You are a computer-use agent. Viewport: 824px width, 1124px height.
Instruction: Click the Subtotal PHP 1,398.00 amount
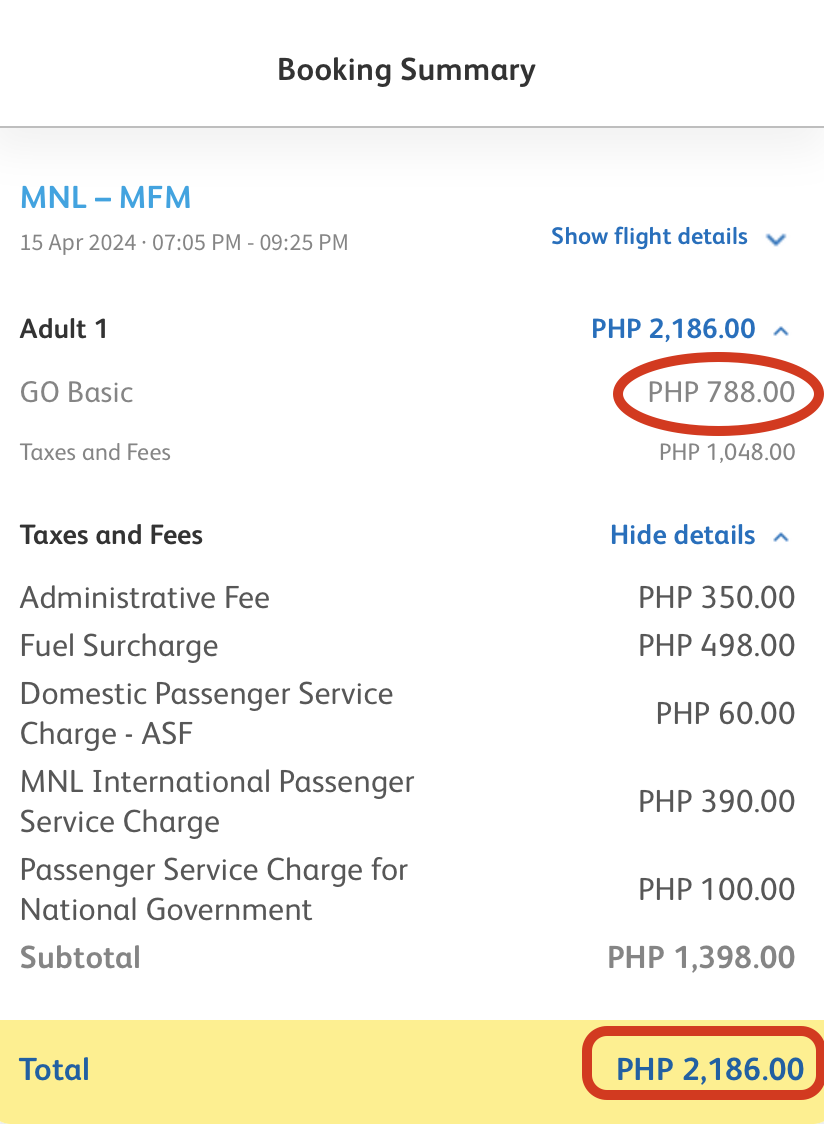pos(701,958)
